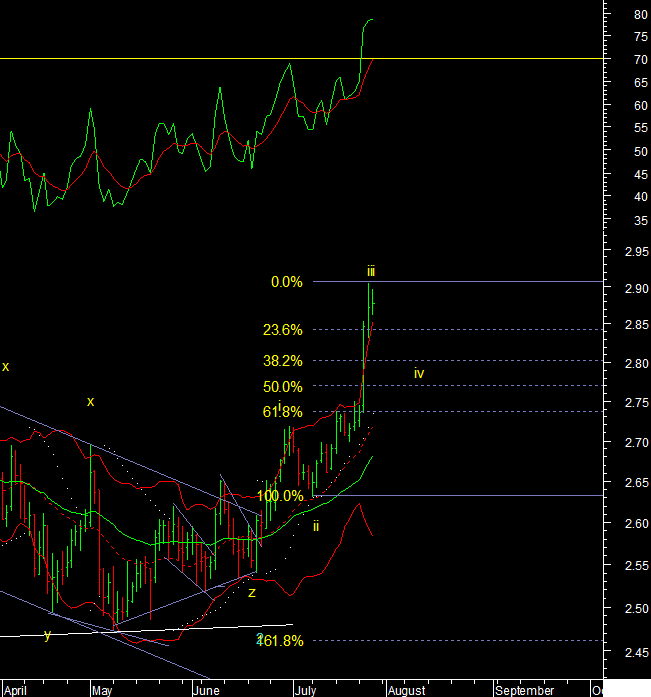The image size is (651, 697).
Task: Click the 23.6% Fibonacci level label
Action: [x=283, y=330]
